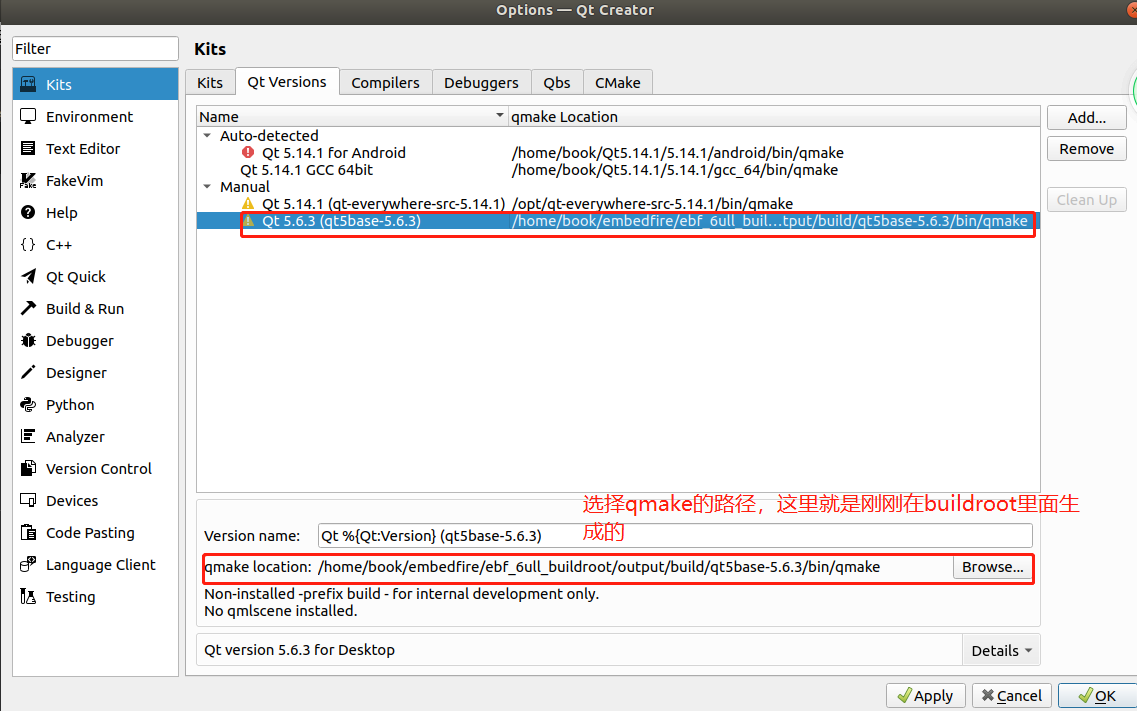This screenshot has height=711, width=1137.
Task: Select the Devices icon in sidebar
Action: (x=28, y=500)
